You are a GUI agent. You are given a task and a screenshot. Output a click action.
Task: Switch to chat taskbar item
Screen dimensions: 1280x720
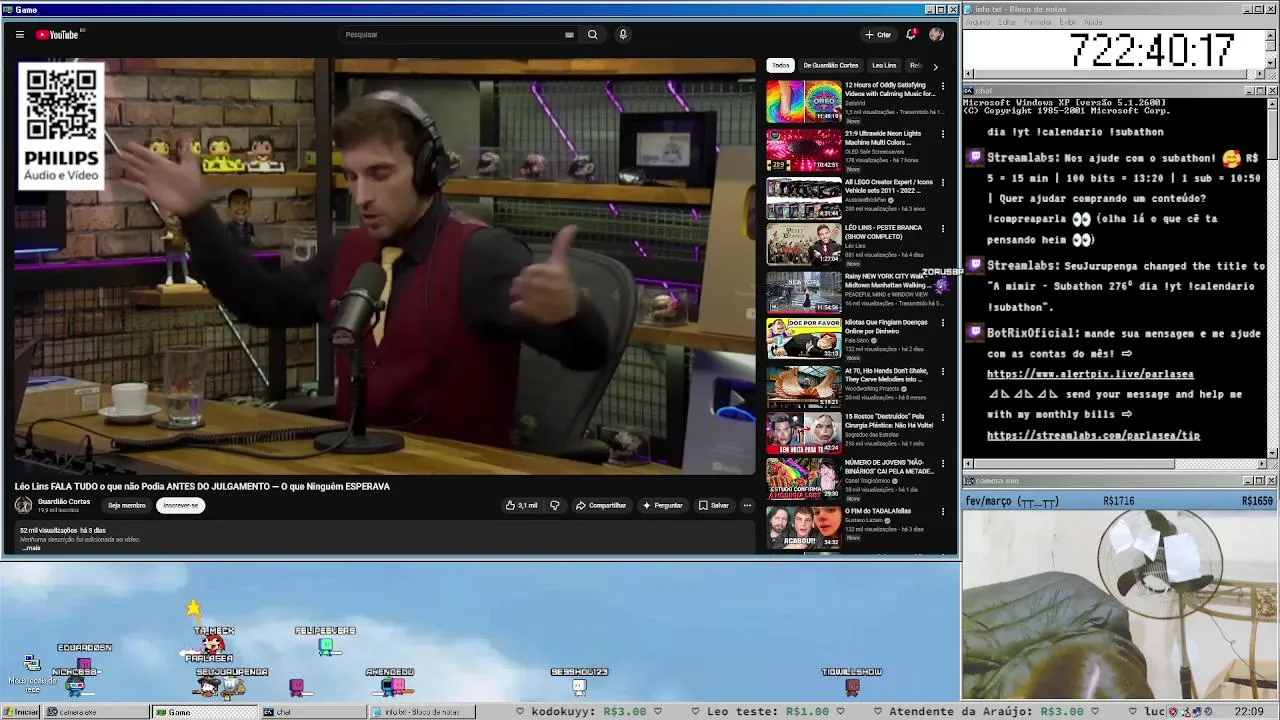point(312,712)
